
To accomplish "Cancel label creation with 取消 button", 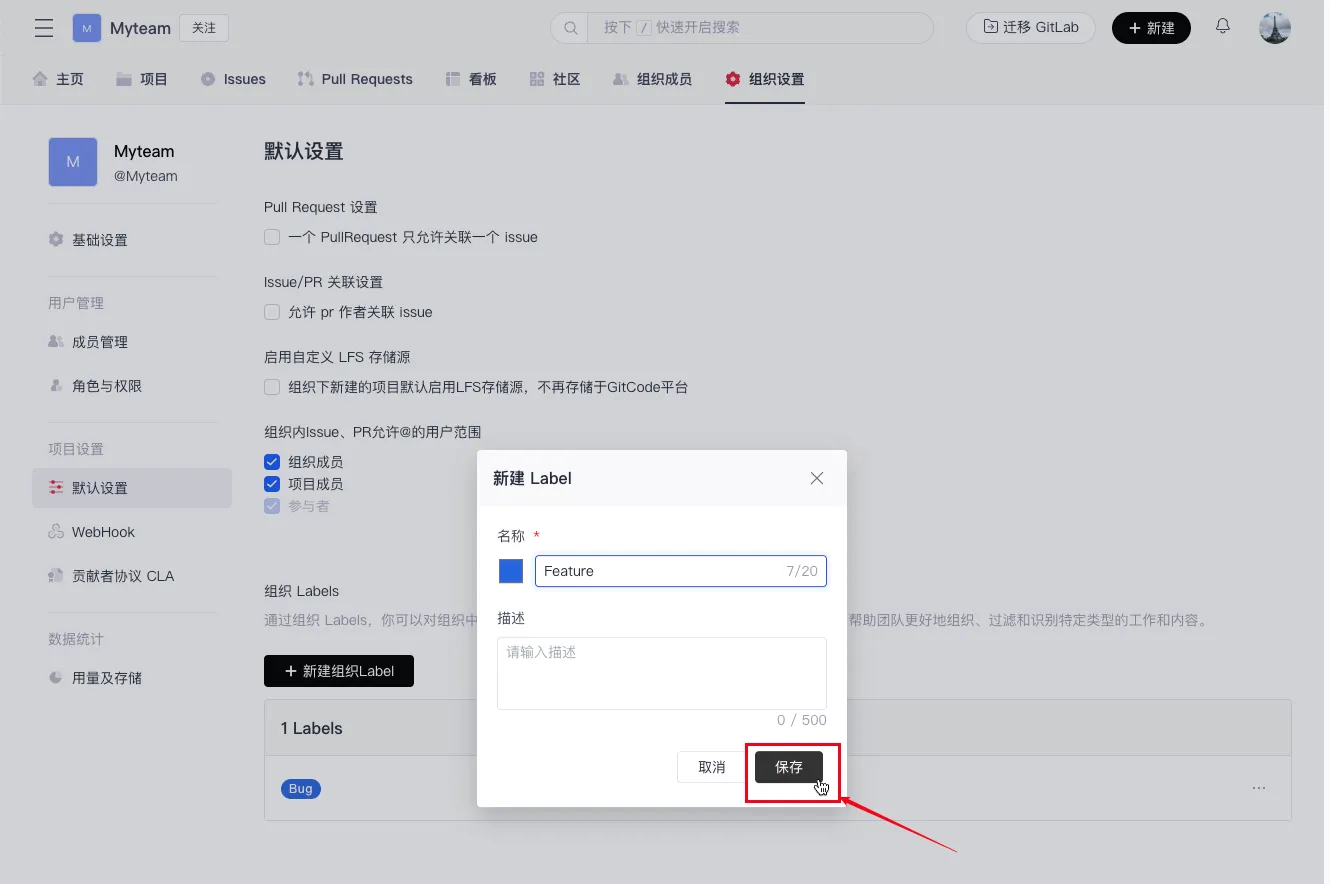I will click(x=712, y=767).
